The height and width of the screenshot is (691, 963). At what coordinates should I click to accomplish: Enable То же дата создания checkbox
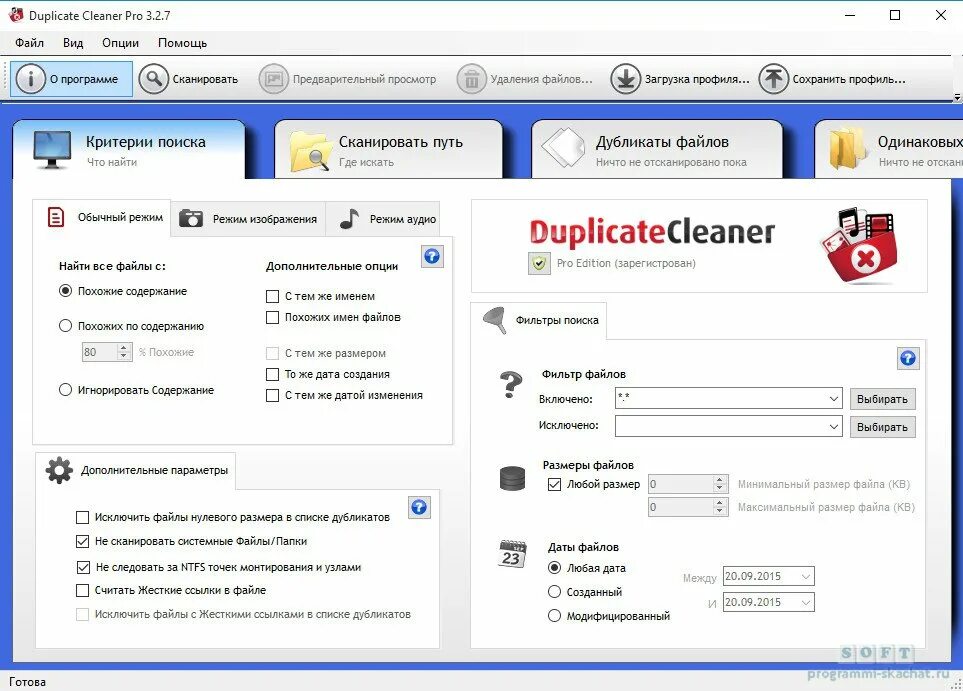tap(272, 374)
